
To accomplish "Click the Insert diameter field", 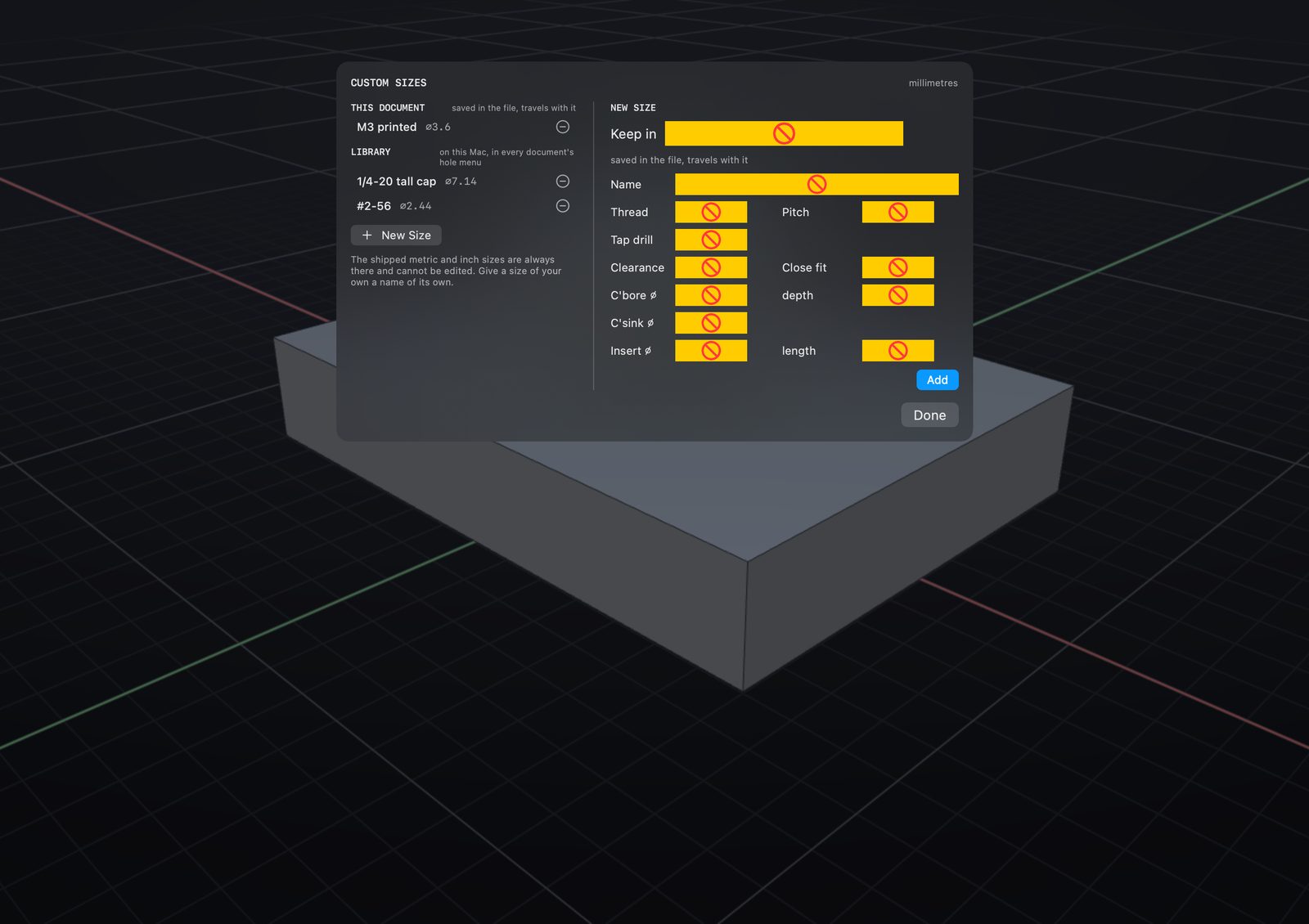I will click(711, 351).
